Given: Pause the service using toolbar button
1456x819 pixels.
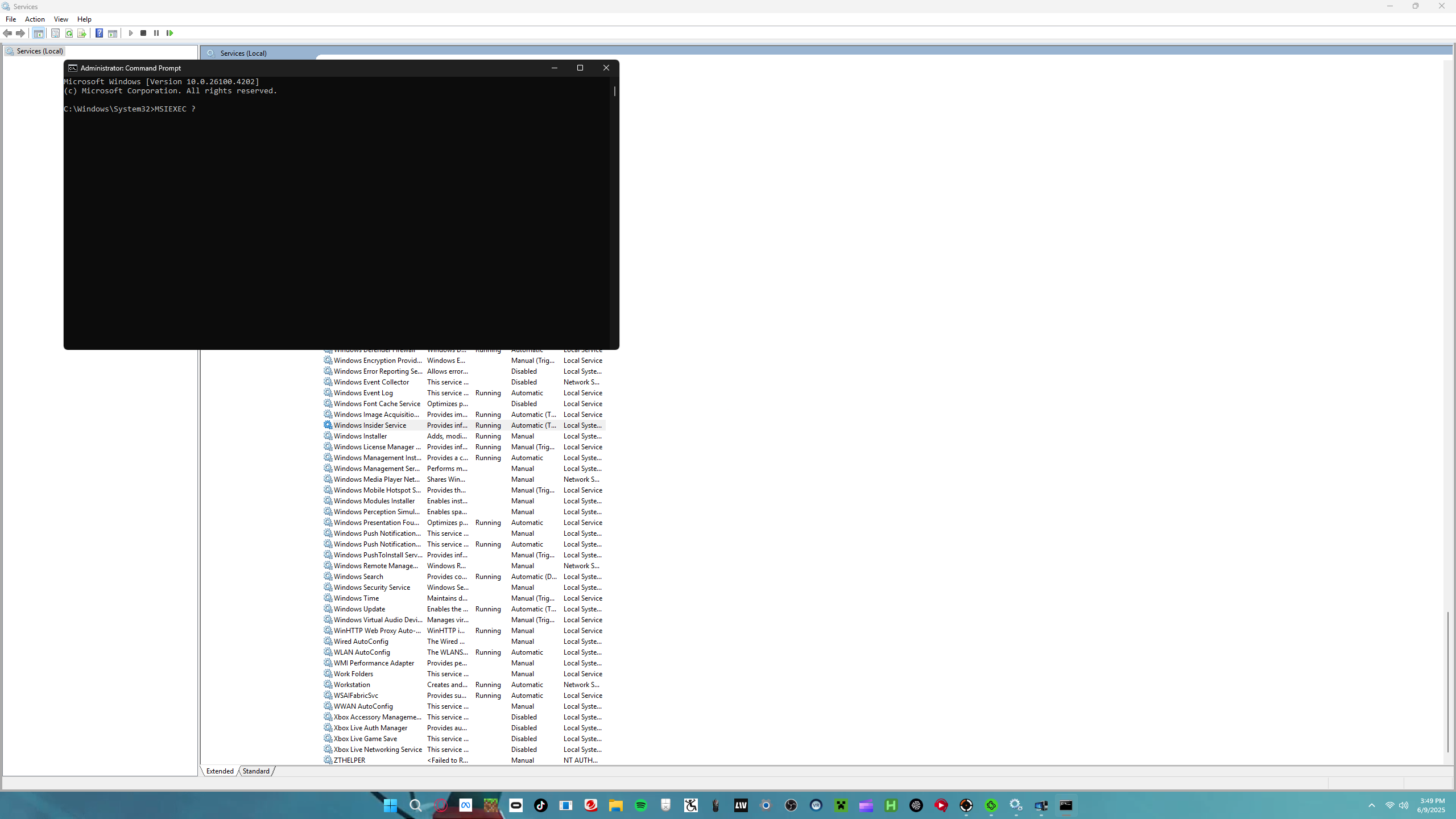Looking at the screenshot, I should click(156, 34).
